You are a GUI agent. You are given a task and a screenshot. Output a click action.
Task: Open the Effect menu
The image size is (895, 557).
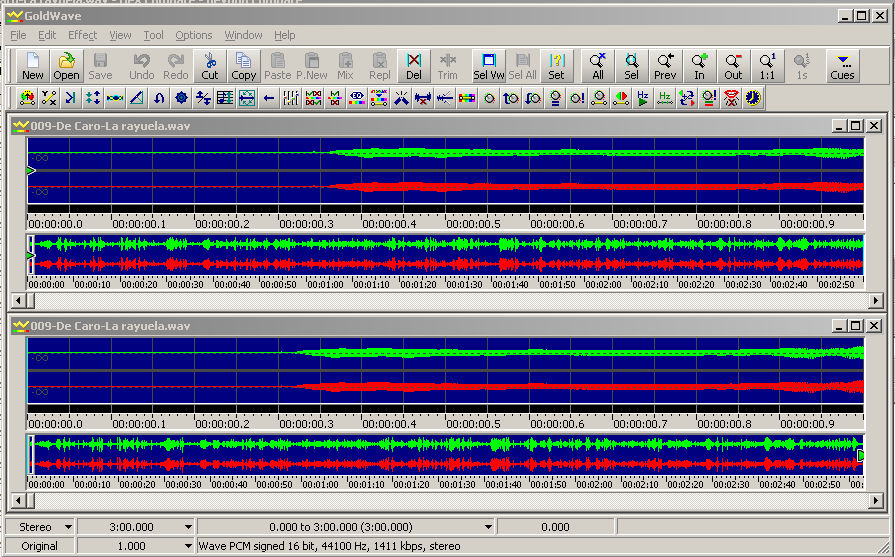[x=82, y=35]
